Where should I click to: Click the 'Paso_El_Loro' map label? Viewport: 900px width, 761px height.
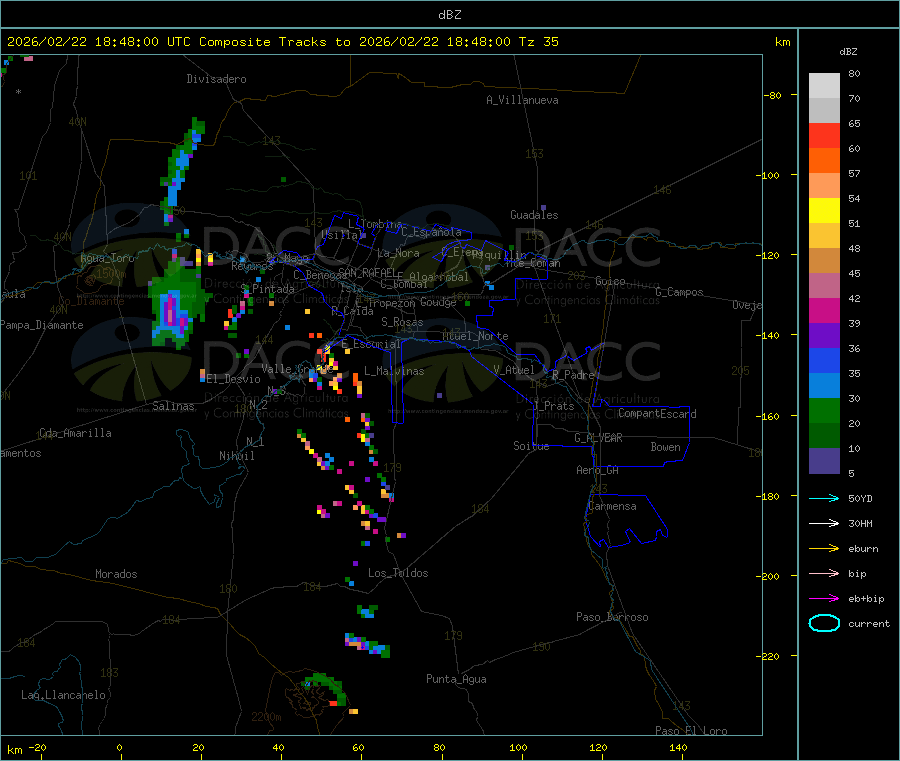691,731
